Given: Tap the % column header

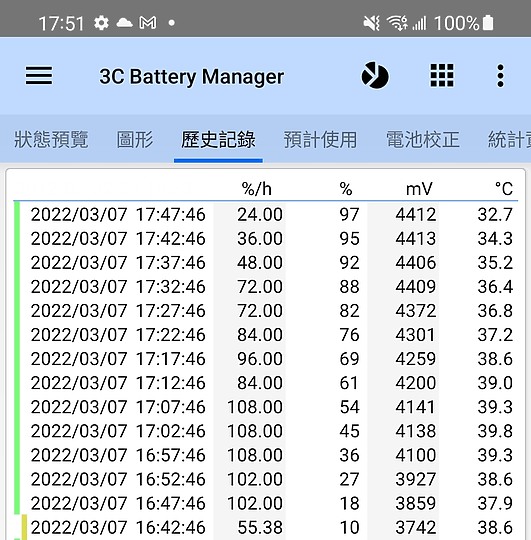Looking at the screenshot, I should click(346, 189).
